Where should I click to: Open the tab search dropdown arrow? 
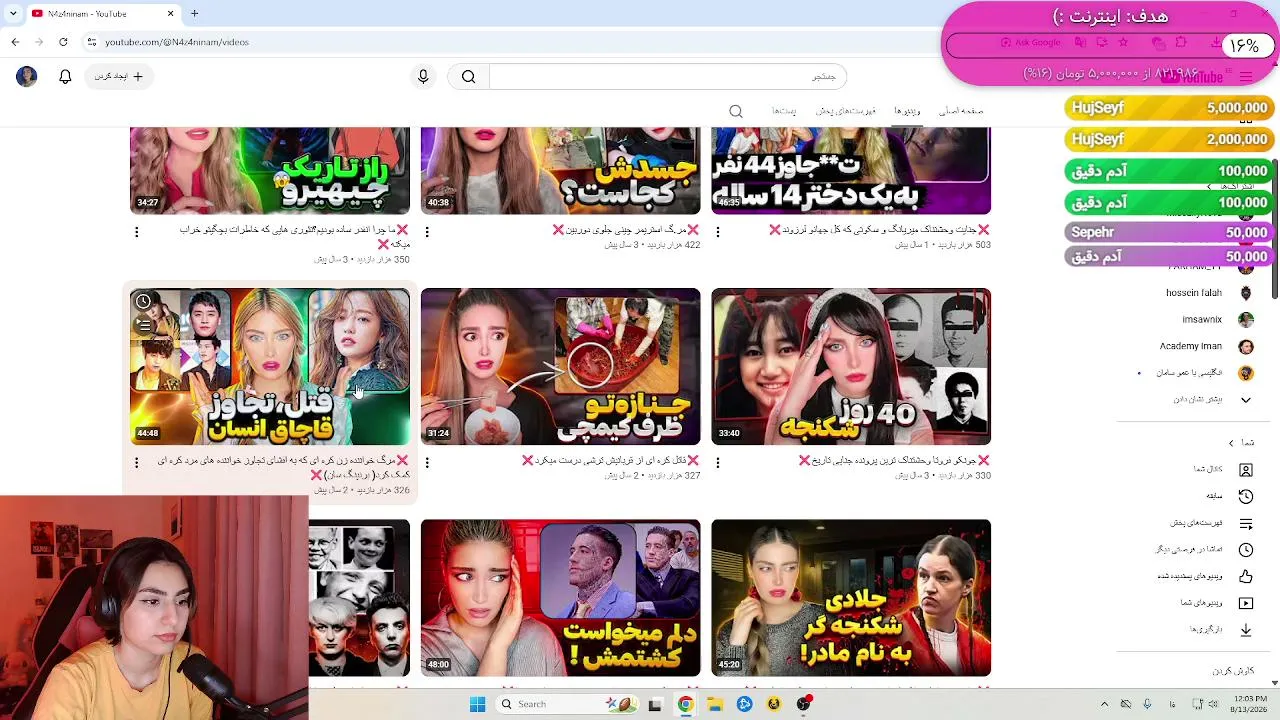[x=14, y=13]
